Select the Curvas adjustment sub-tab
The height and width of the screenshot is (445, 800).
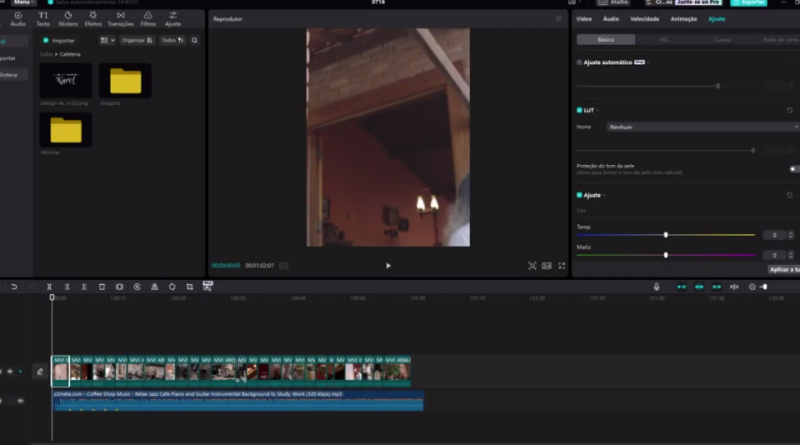[722, 39]
